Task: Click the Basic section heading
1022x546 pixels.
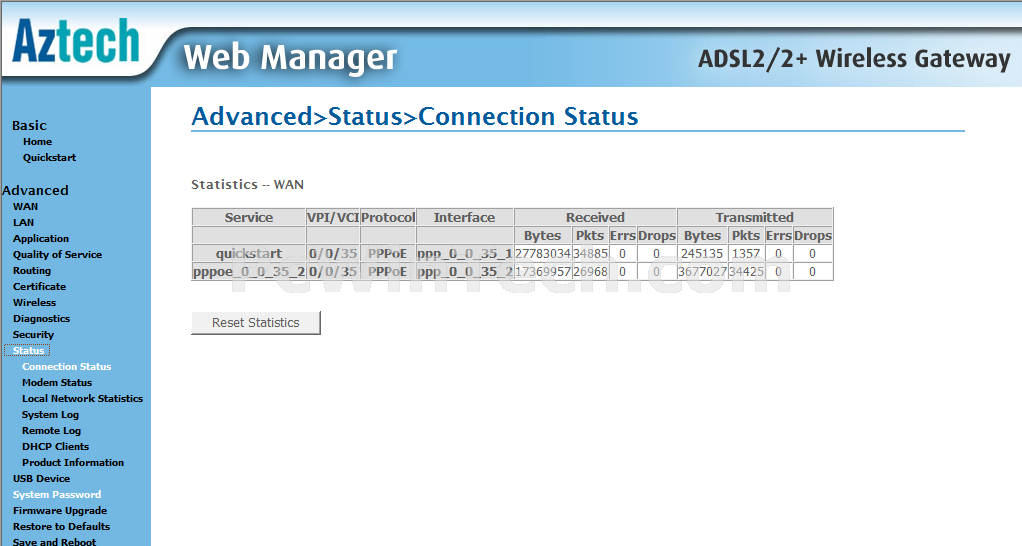Action: (x=29, y=125)
